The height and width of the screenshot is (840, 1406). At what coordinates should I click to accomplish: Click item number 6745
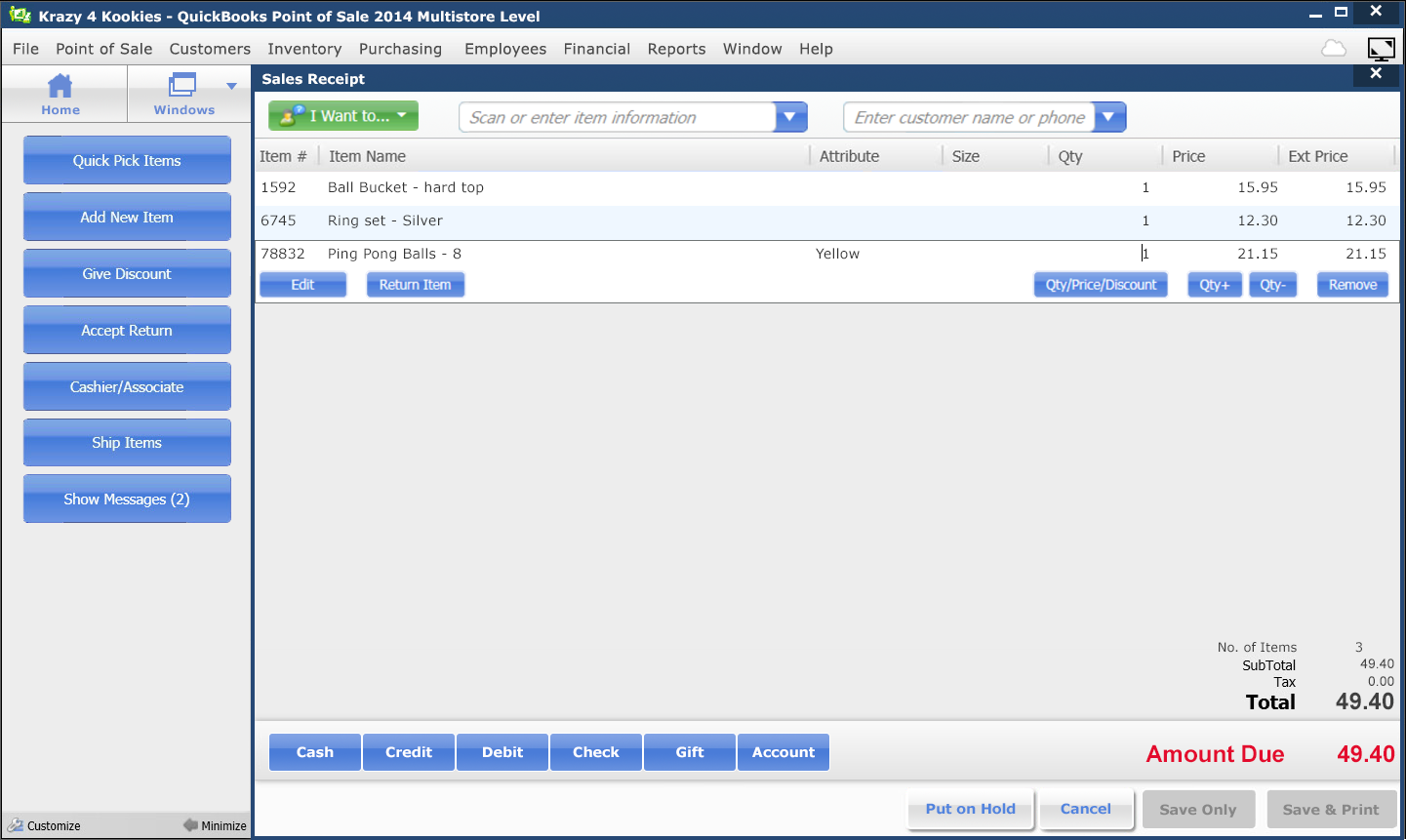coord(278,220)
